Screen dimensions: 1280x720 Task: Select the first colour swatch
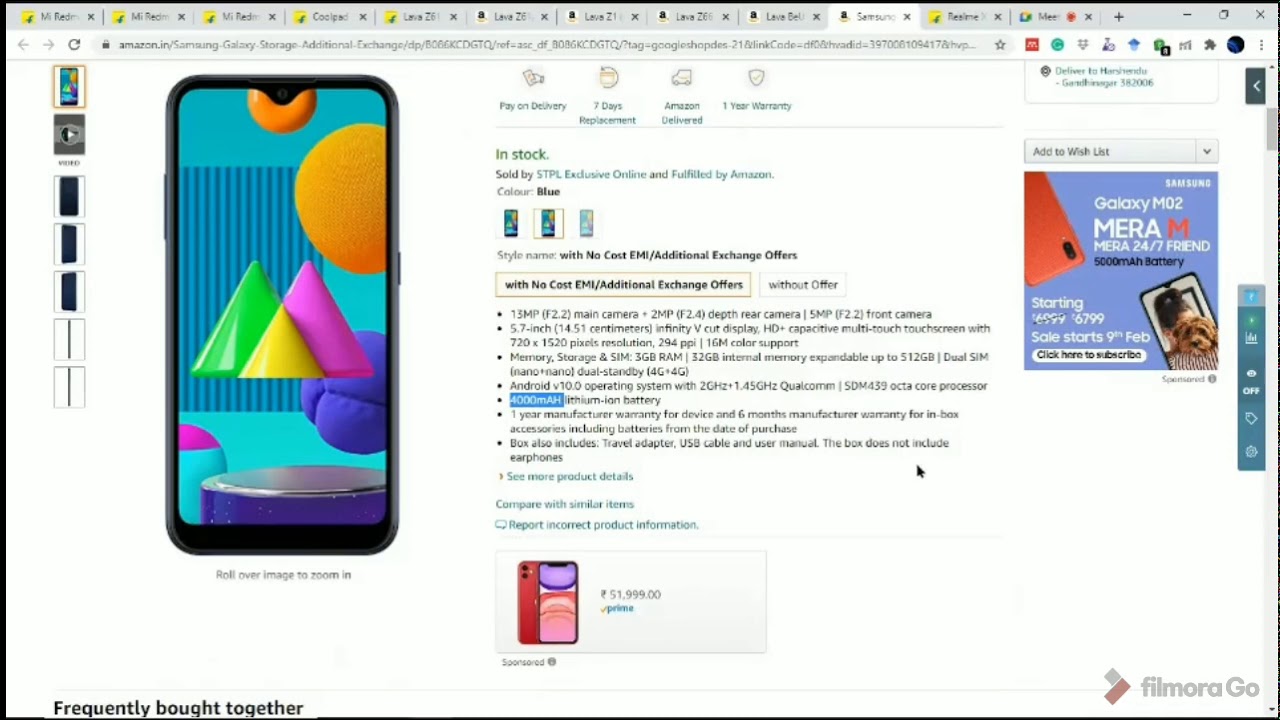pyautogui.click(x=511, y=223)
